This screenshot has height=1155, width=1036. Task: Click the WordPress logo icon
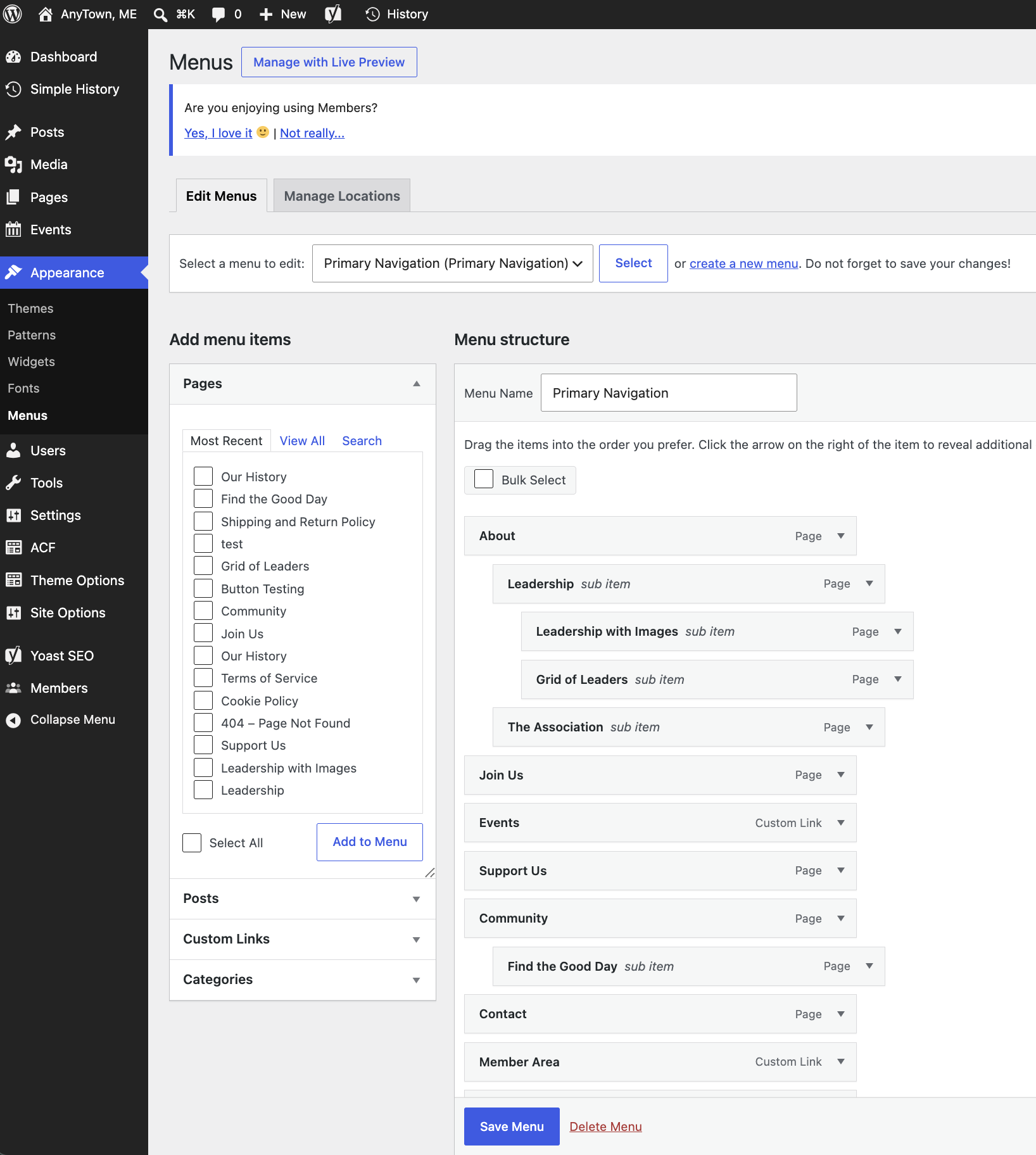13,14
